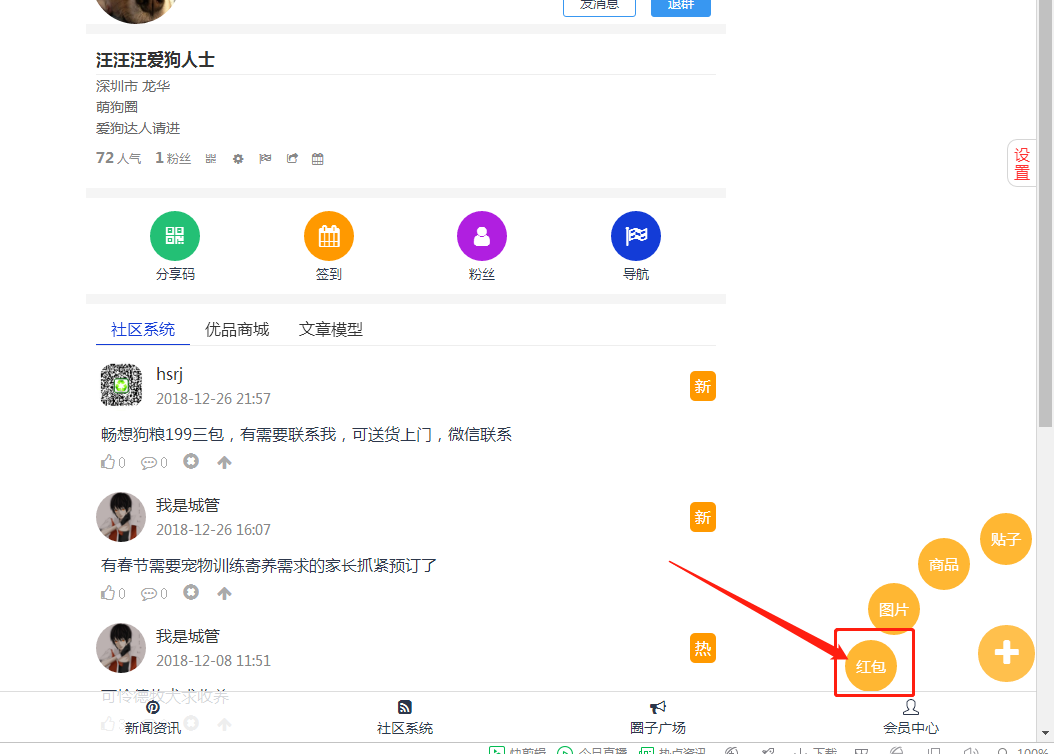Image resolution: width=1054 pixels, height=754 pixels.
Task: Like hsrj's post with thumbs-up
Action: (x=108, y=462)
